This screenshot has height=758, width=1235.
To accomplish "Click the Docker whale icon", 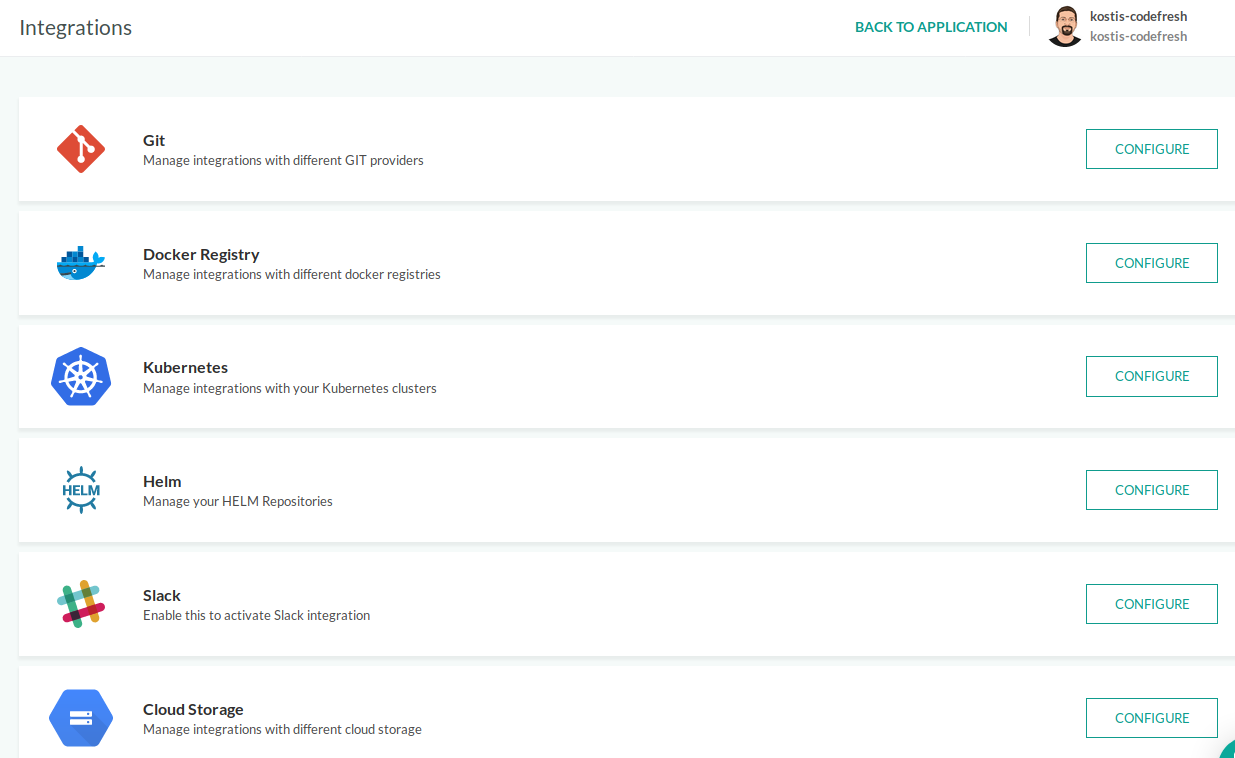I will click(81, 264).
